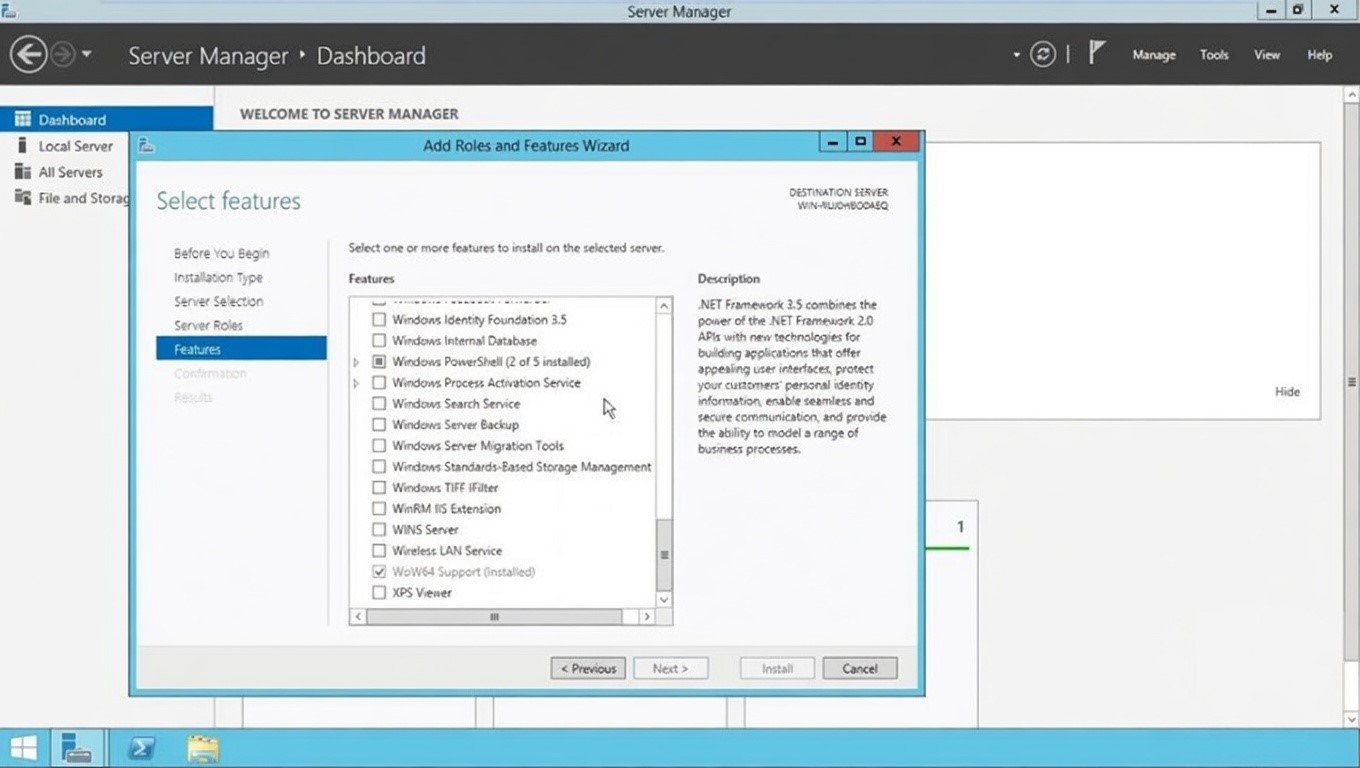
Task: Open the navigation history dropdown arrow
Action: (86, 54)
